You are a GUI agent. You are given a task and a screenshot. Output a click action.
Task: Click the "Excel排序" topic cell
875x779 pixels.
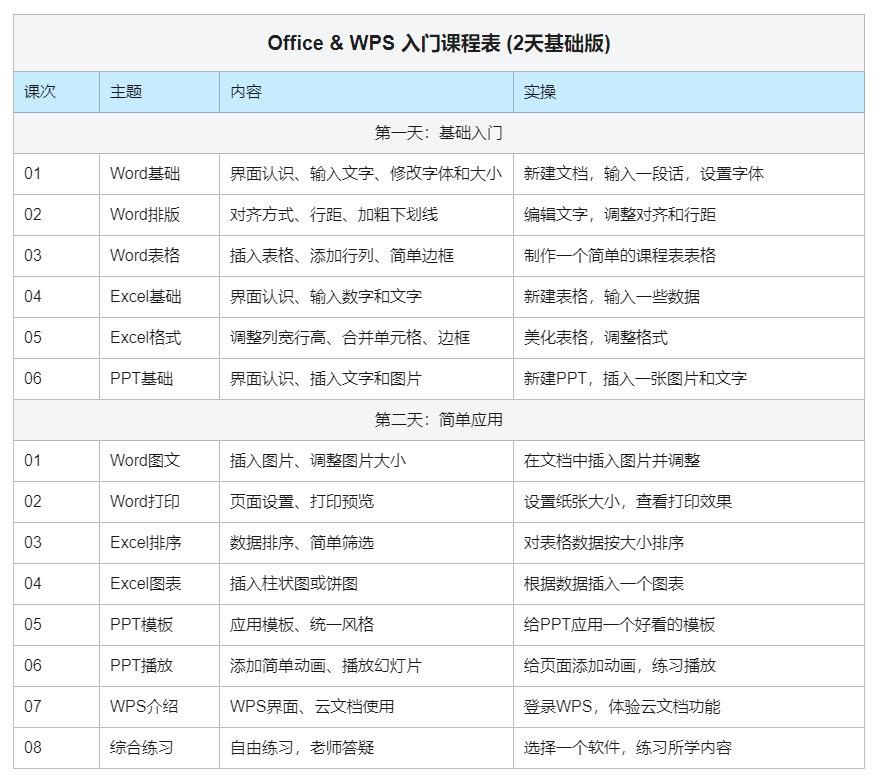click(x=160, y=543)
